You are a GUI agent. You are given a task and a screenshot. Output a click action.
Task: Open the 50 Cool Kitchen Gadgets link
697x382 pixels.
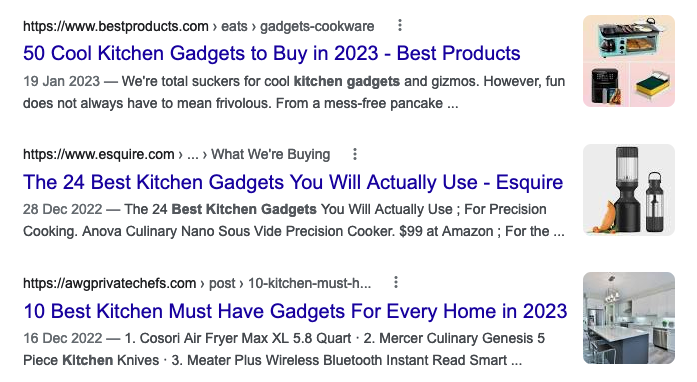tap(272, 53)
